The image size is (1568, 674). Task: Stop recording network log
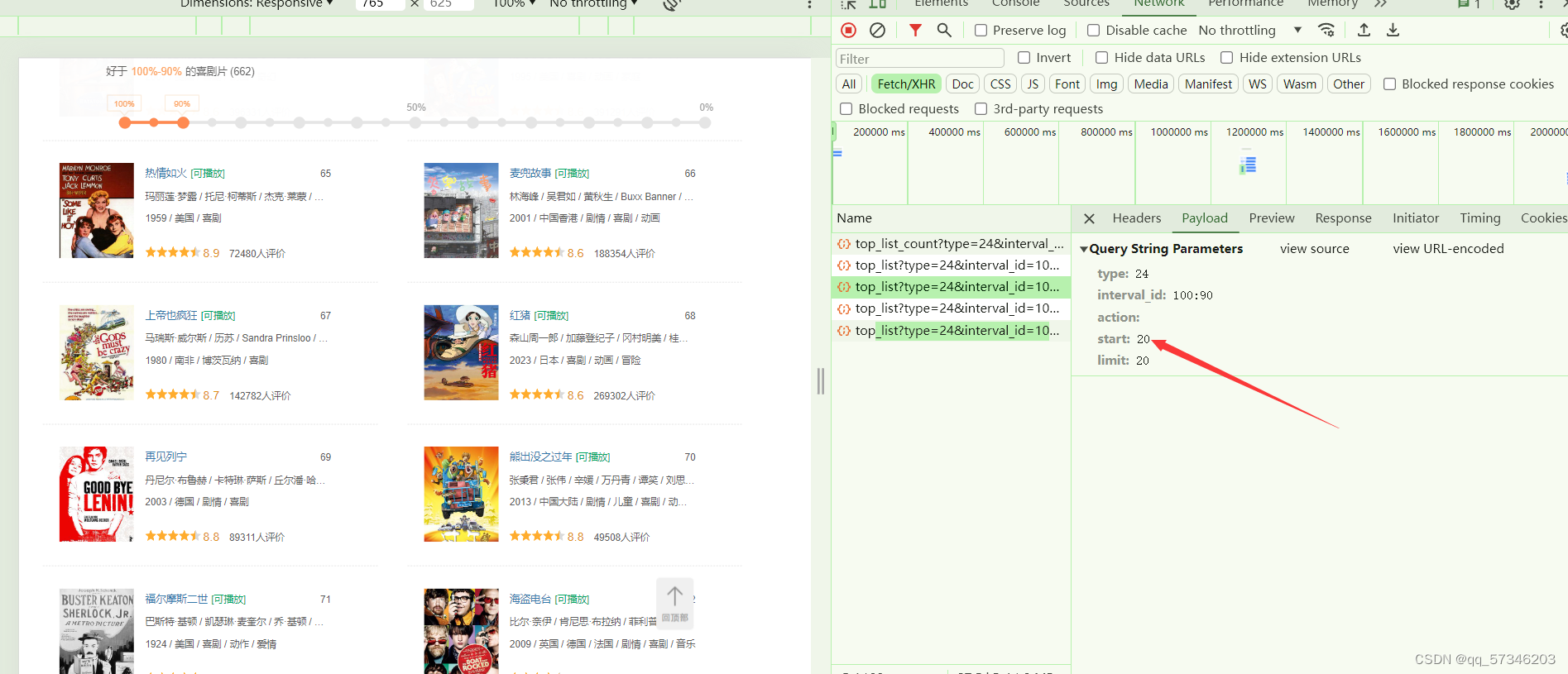click(x=848, y=30)
